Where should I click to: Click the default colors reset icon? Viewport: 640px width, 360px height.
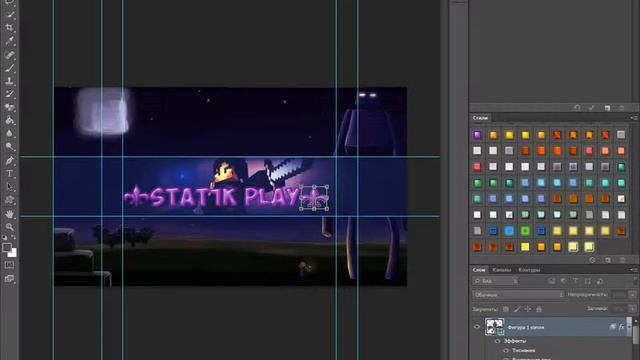tap(4, 237)
